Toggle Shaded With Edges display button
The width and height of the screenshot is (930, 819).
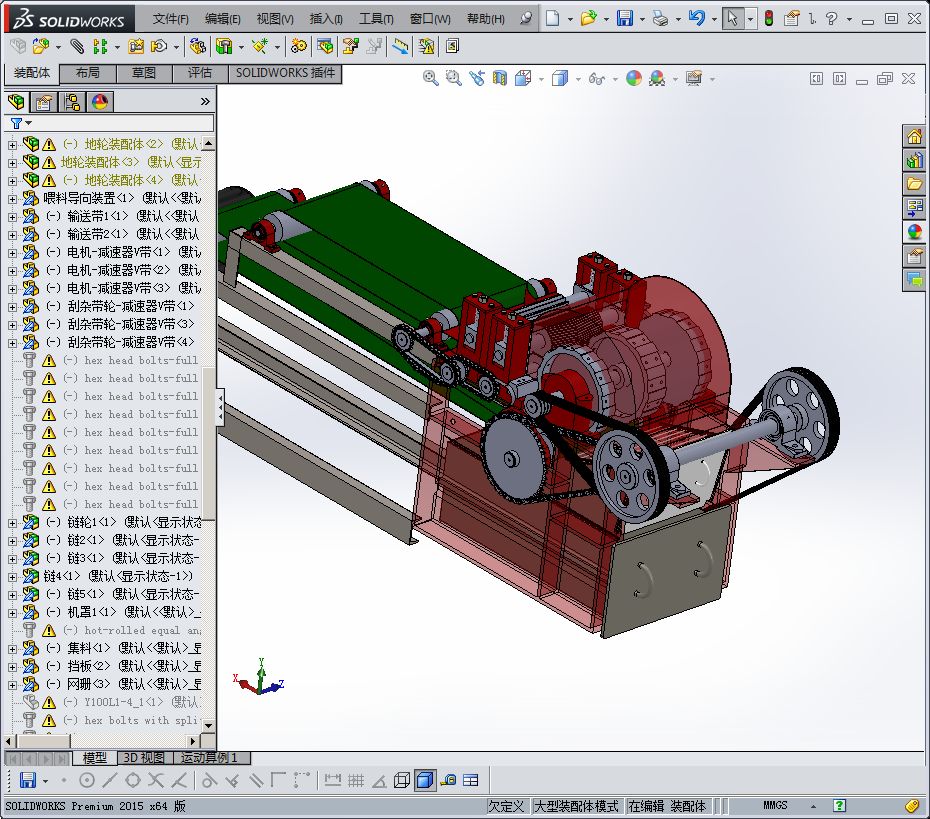425,780
